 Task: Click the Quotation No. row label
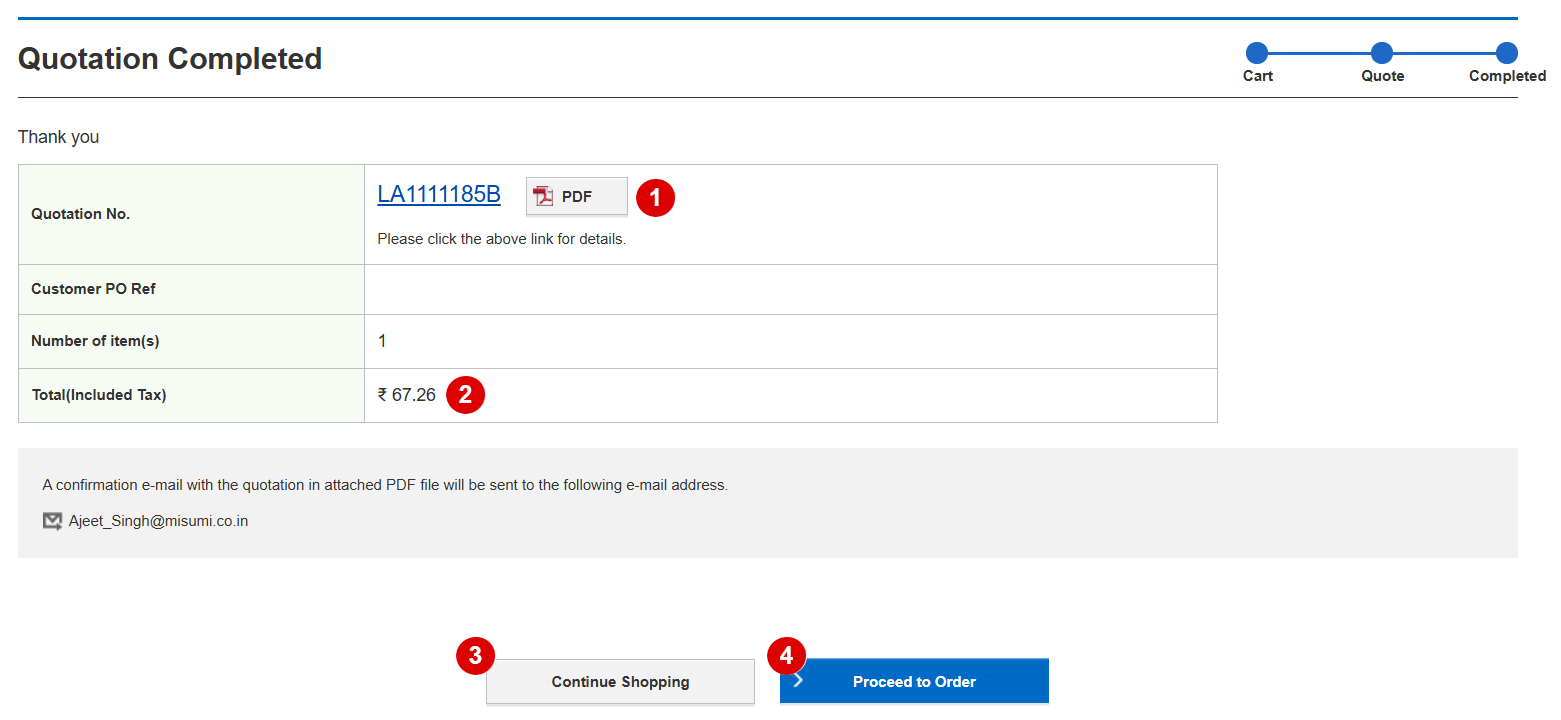[x=81, y=214]
